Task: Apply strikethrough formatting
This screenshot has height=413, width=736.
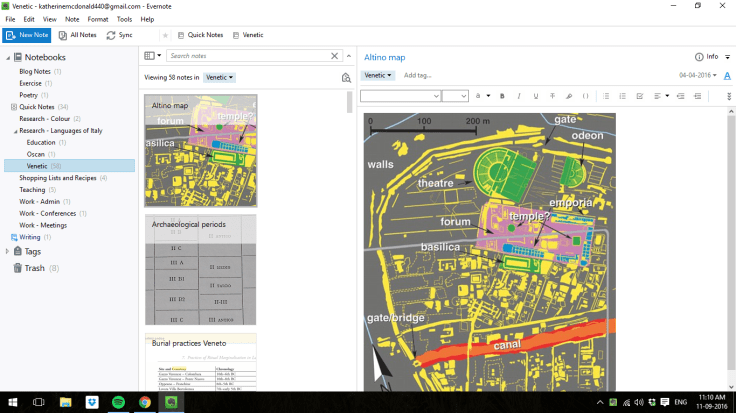Action: pyautogui.click(x=553, y=96)
